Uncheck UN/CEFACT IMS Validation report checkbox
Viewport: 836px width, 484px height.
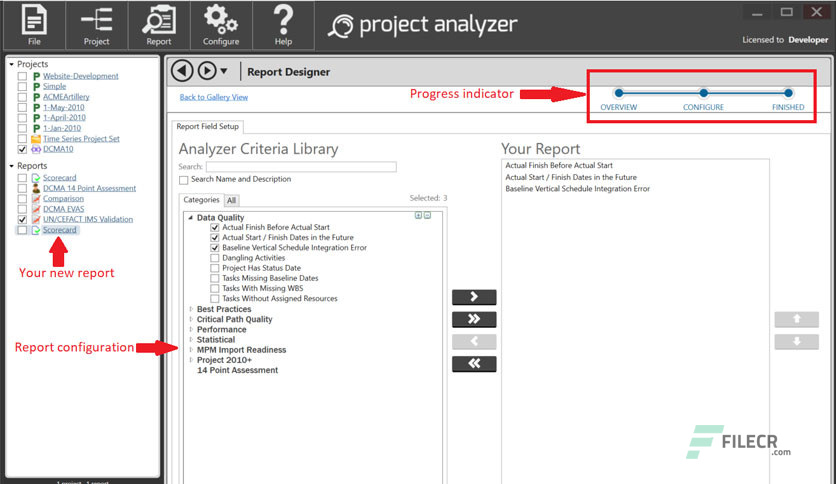(x=22, y=219)
